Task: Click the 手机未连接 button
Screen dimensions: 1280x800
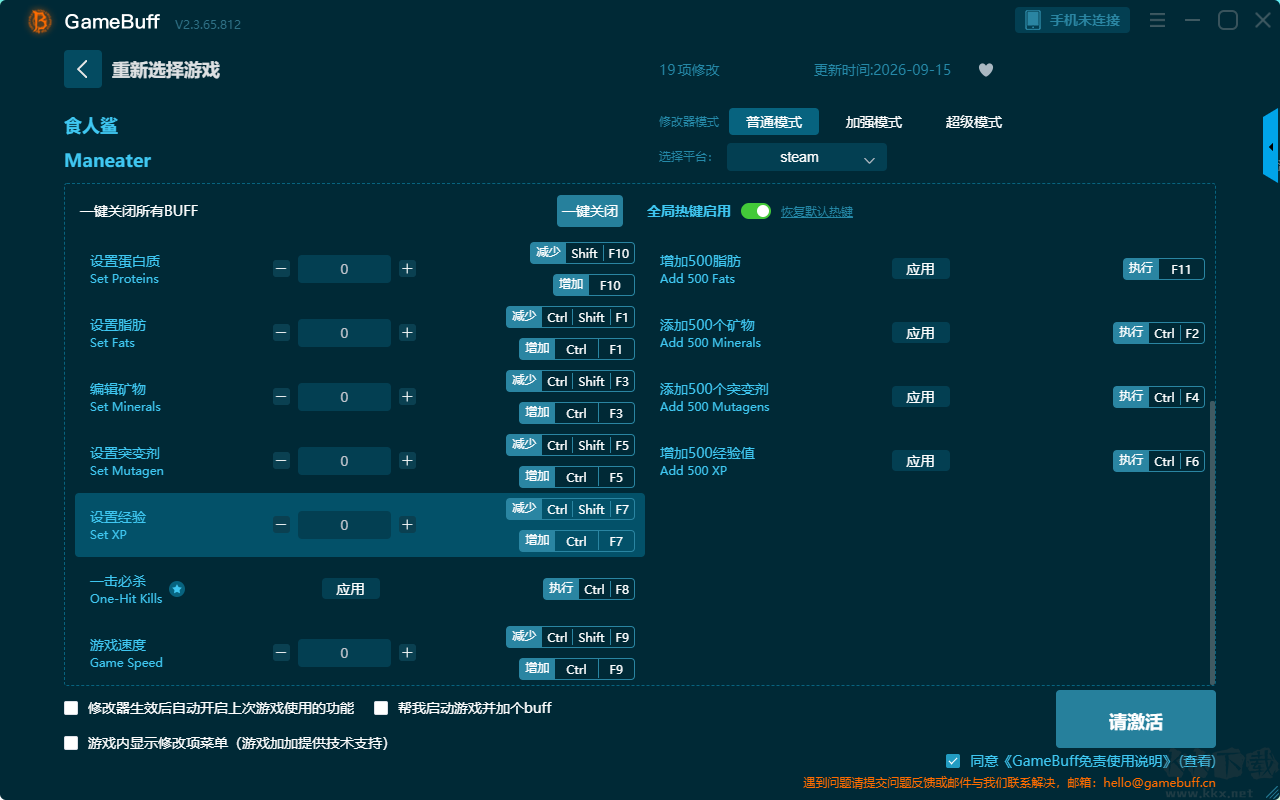Action: pyautogui.click(x=1073, y=20)
